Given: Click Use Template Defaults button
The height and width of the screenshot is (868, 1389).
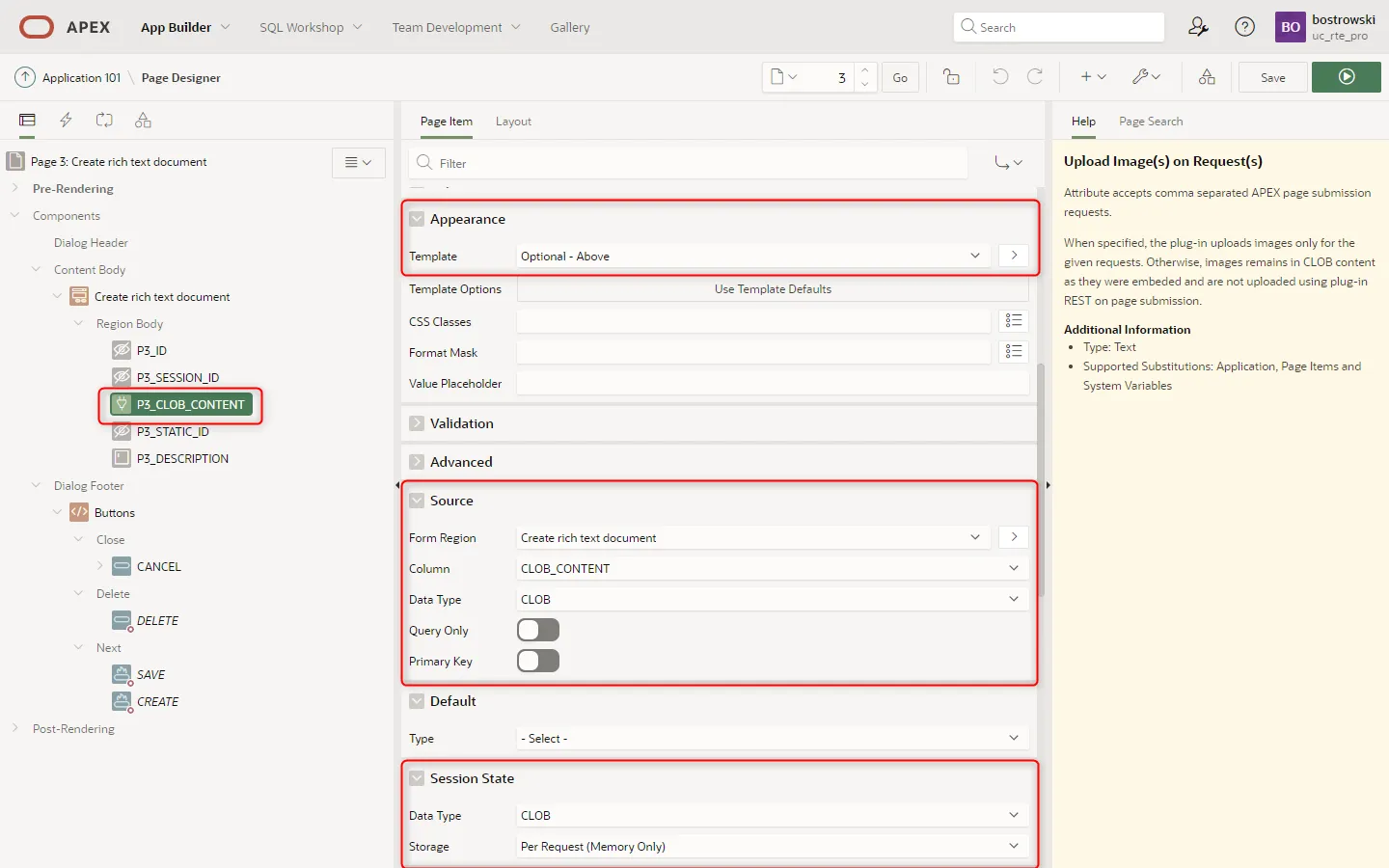Looking at the screenshot, I should coord(773,288).
